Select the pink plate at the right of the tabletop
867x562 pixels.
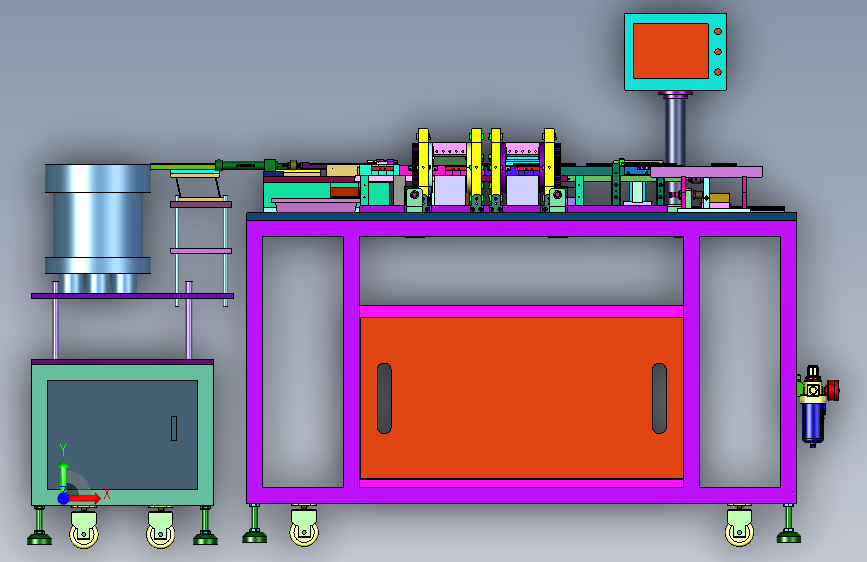point(707,172)
